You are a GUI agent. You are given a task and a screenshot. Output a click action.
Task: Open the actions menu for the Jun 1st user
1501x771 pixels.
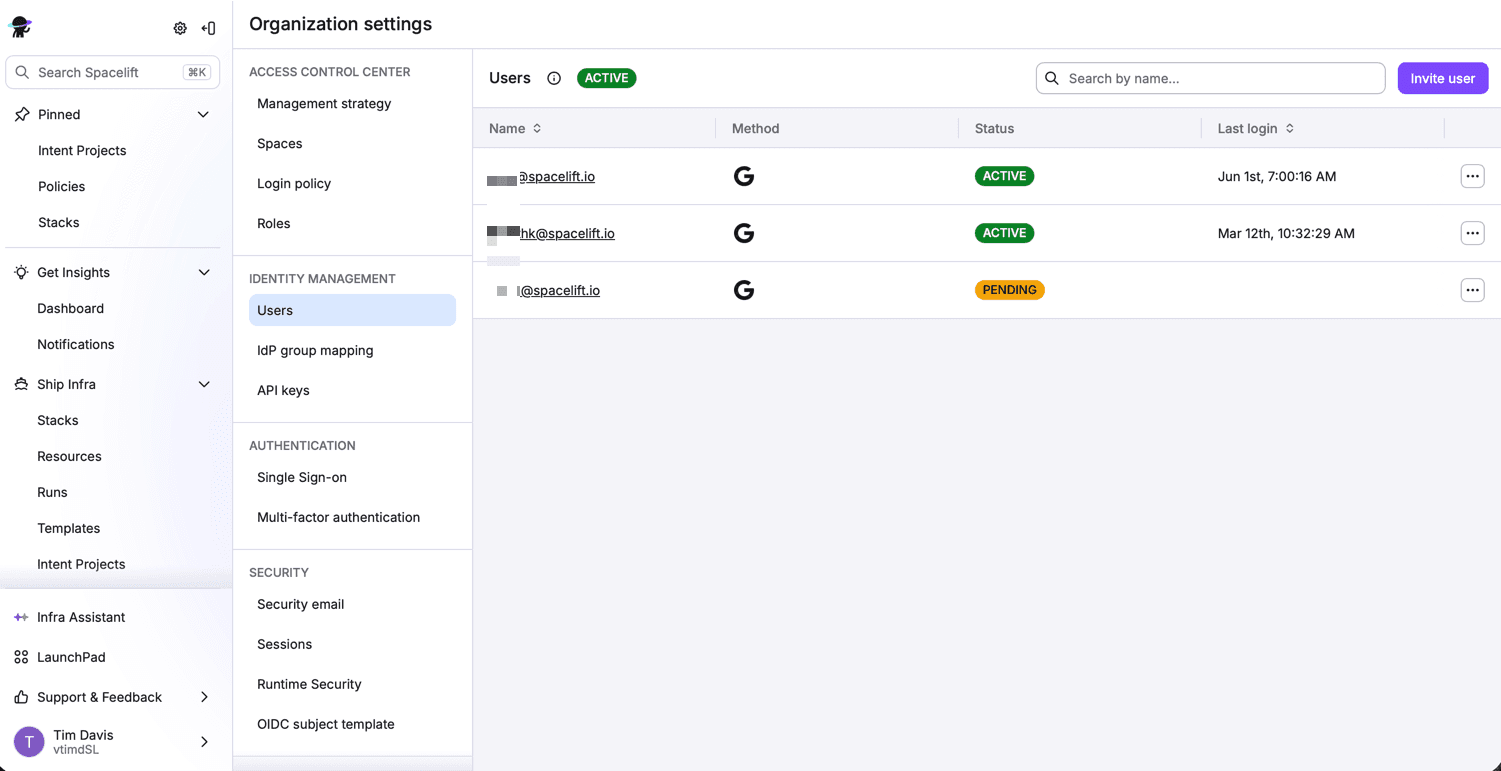click(x=1472, y=176)
